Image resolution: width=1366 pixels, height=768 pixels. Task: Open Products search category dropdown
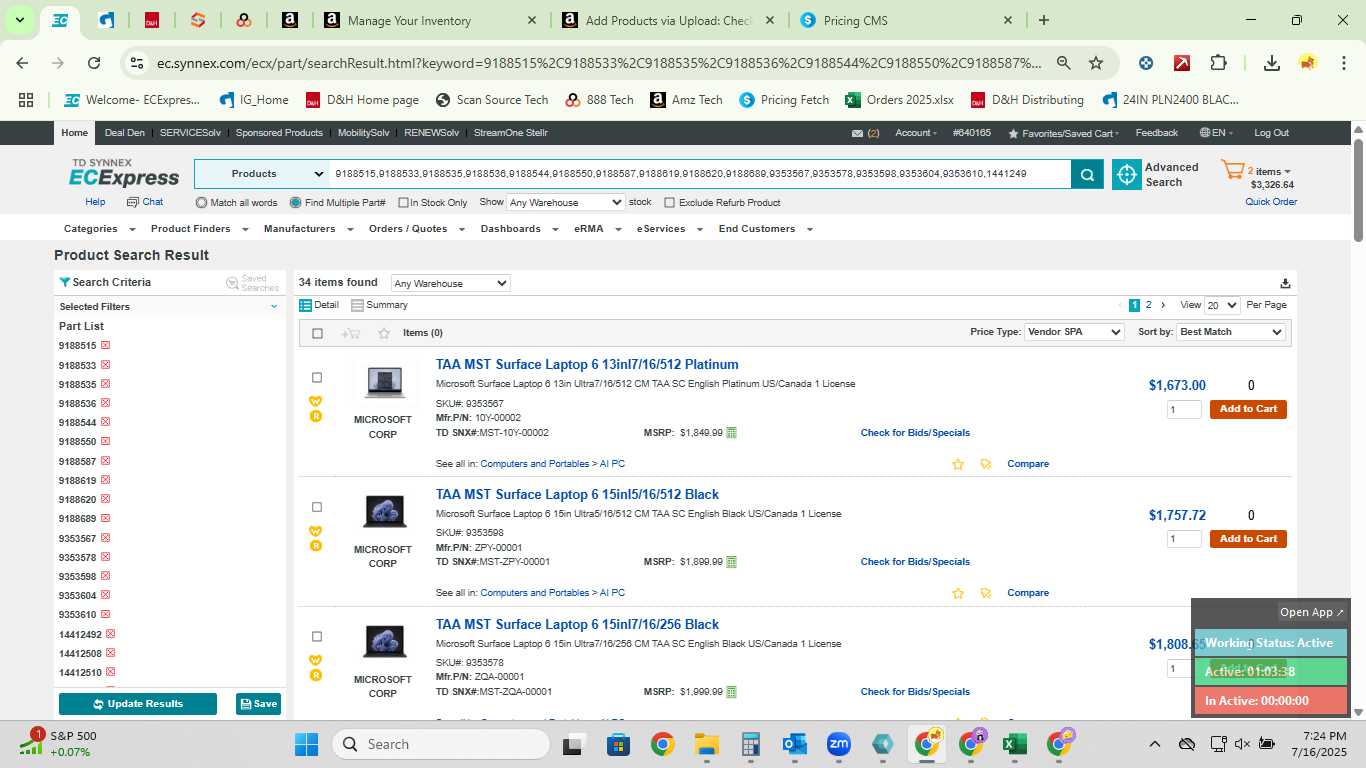click(x=262, y=174)
